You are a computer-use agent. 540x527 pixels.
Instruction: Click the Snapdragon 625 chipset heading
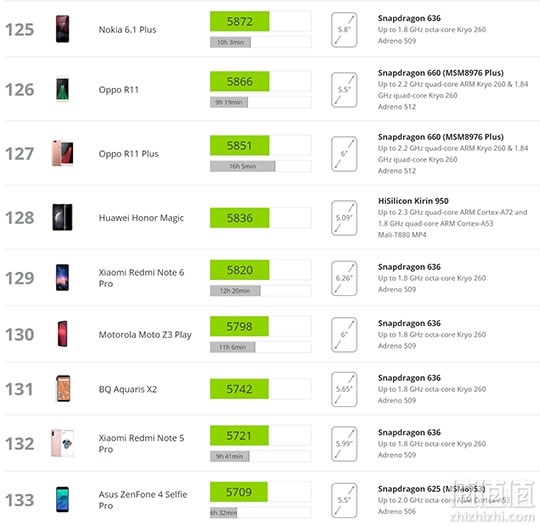pyautogui.click(x=431, y=489)
